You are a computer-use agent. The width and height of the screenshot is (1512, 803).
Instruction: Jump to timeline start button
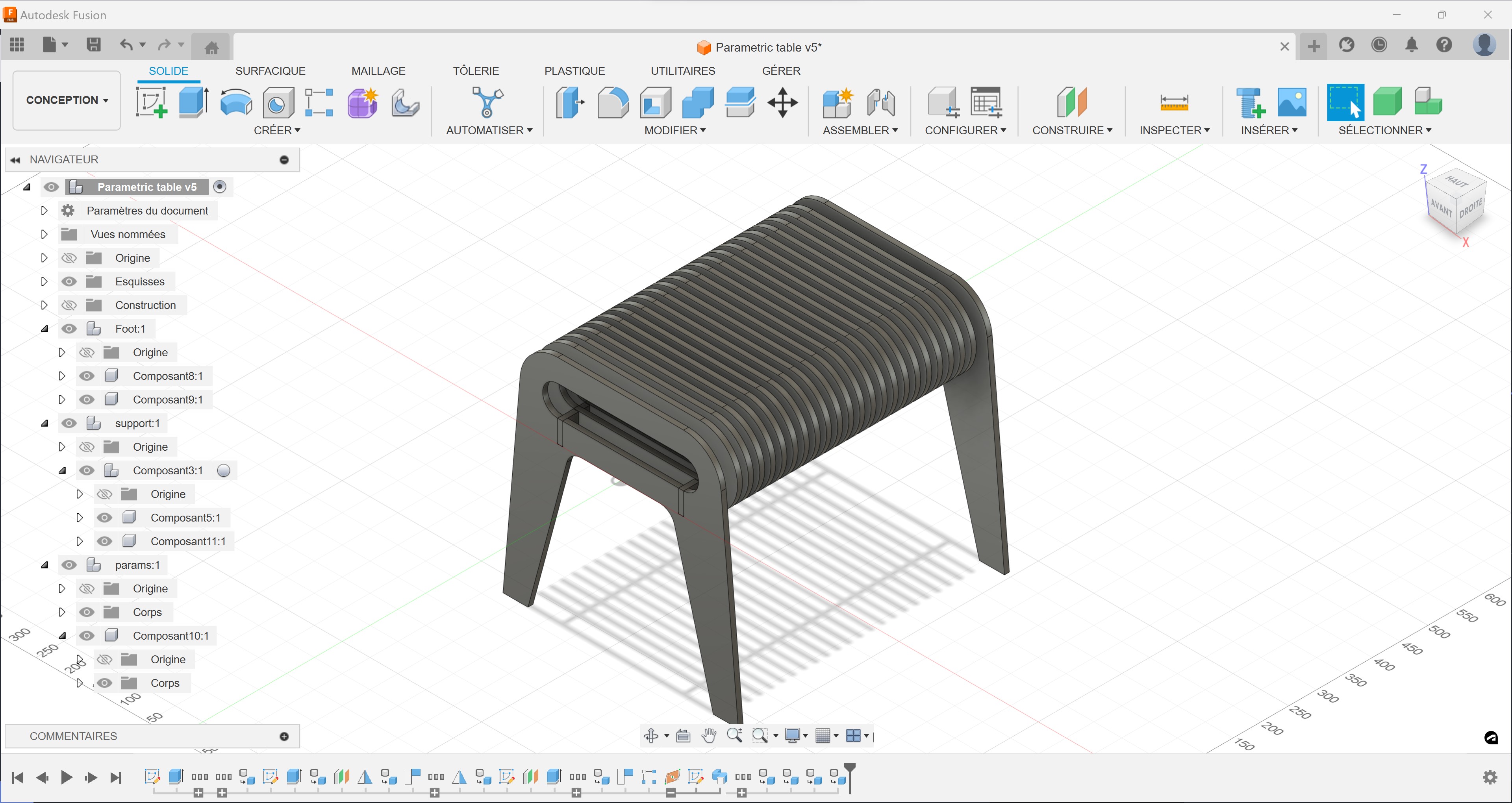point(17,777)
